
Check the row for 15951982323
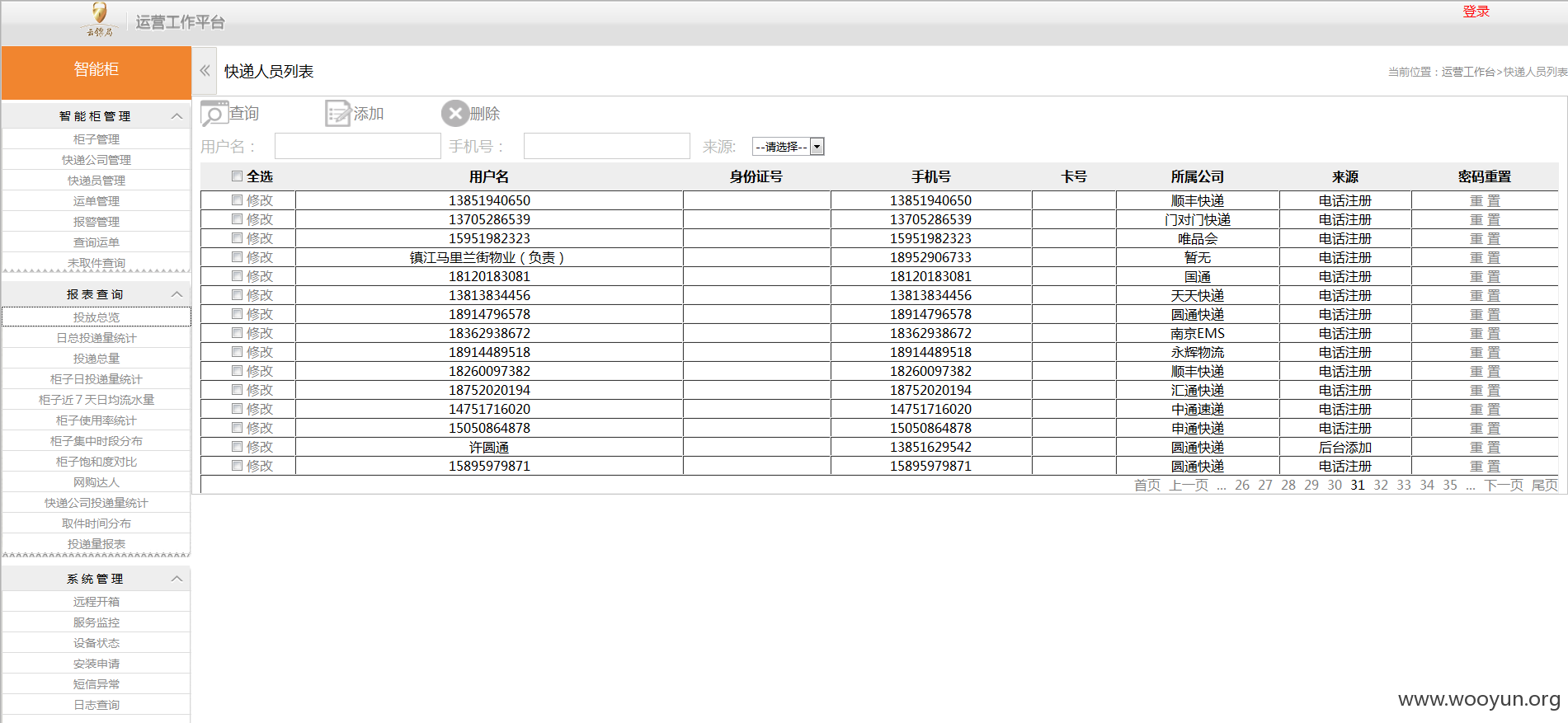pyautogui.click(x=238, y=238)
